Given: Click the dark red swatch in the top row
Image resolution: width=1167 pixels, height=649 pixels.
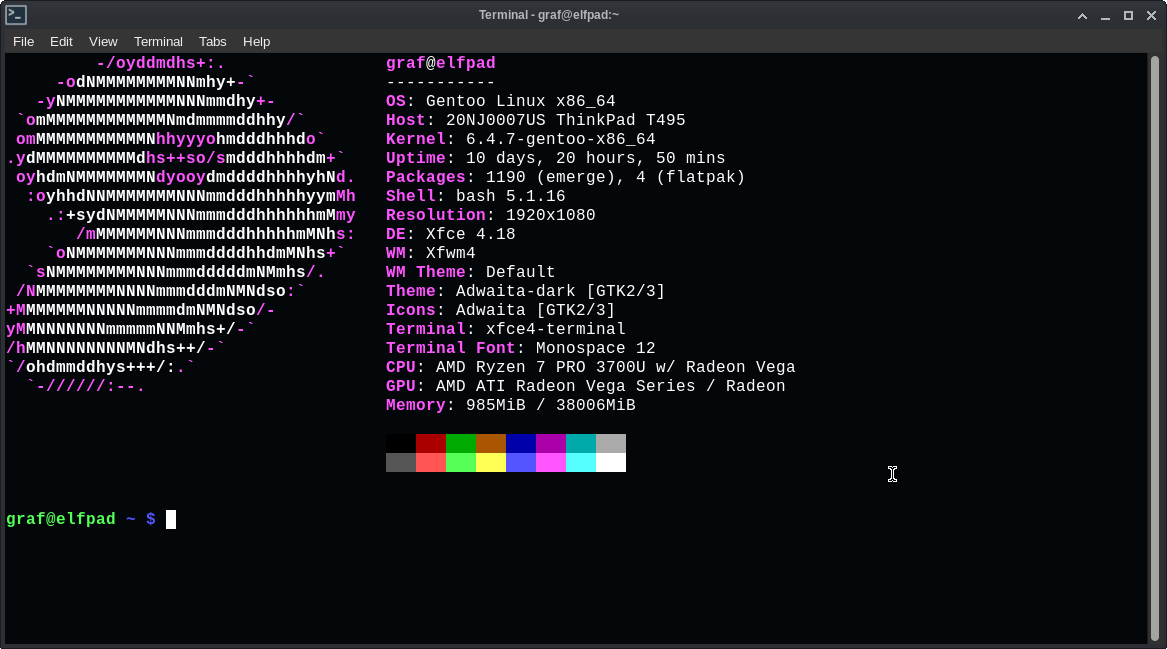Looking at the screenshot, I should pos(431,443).
